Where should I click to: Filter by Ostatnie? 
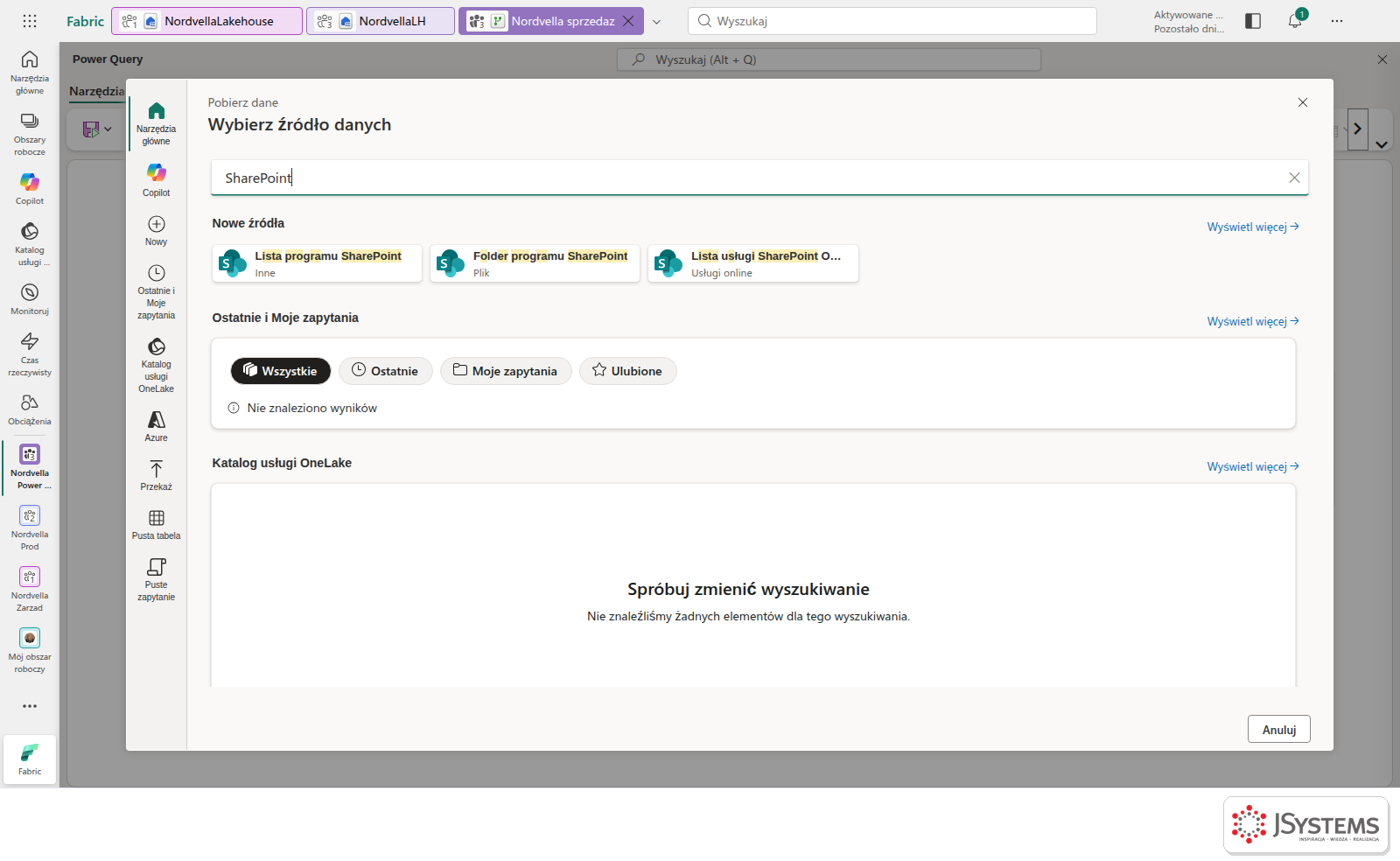(x=385, y=371)
